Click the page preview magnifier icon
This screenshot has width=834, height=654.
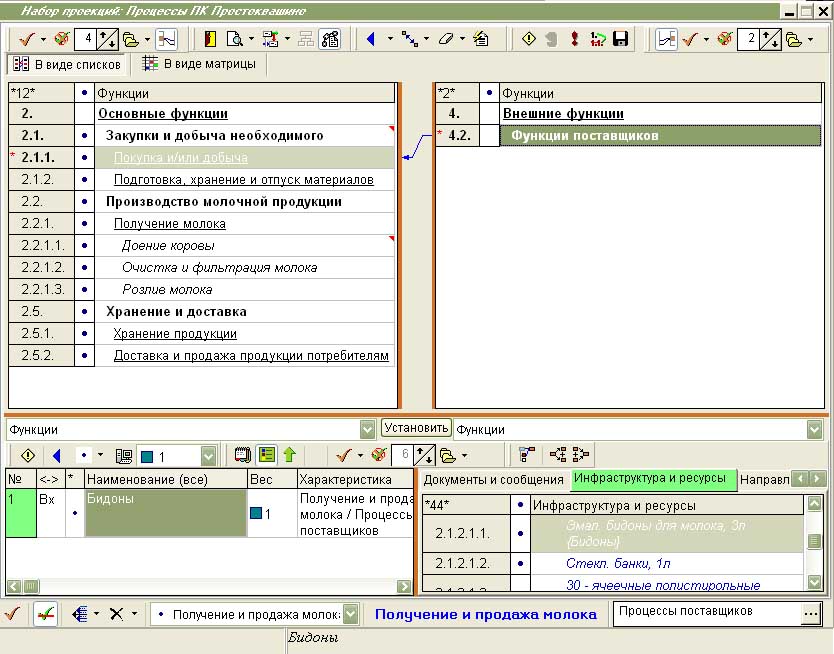click(236, 39)
